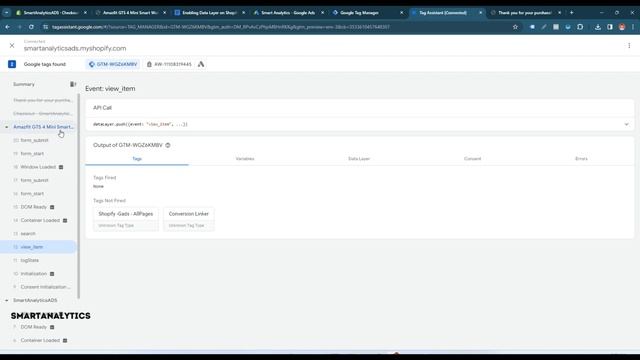Viewport: 640px width, 360px height.
Task: Switch to the Enabling Data Layer on Shopify browser tab
Action: [x=210, y=13]
